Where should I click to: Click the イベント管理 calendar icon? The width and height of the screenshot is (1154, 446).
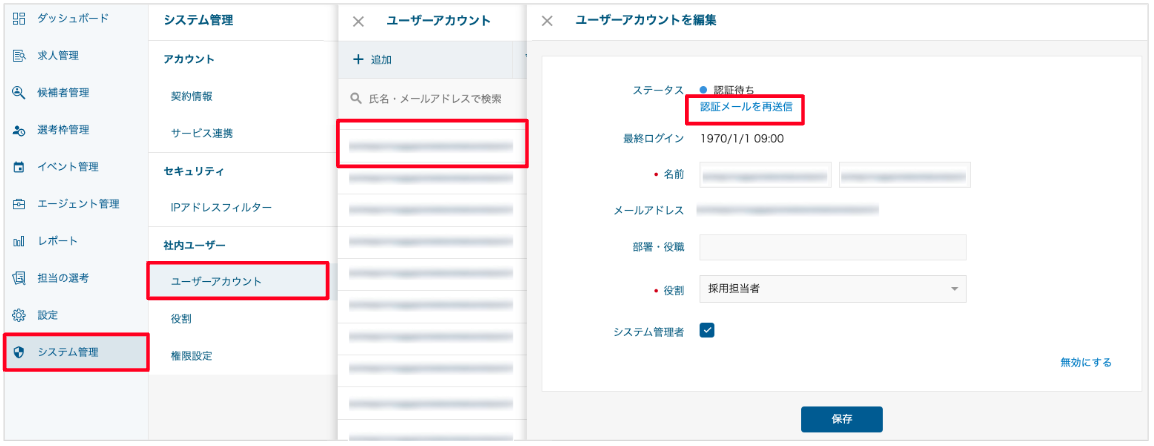19,167
